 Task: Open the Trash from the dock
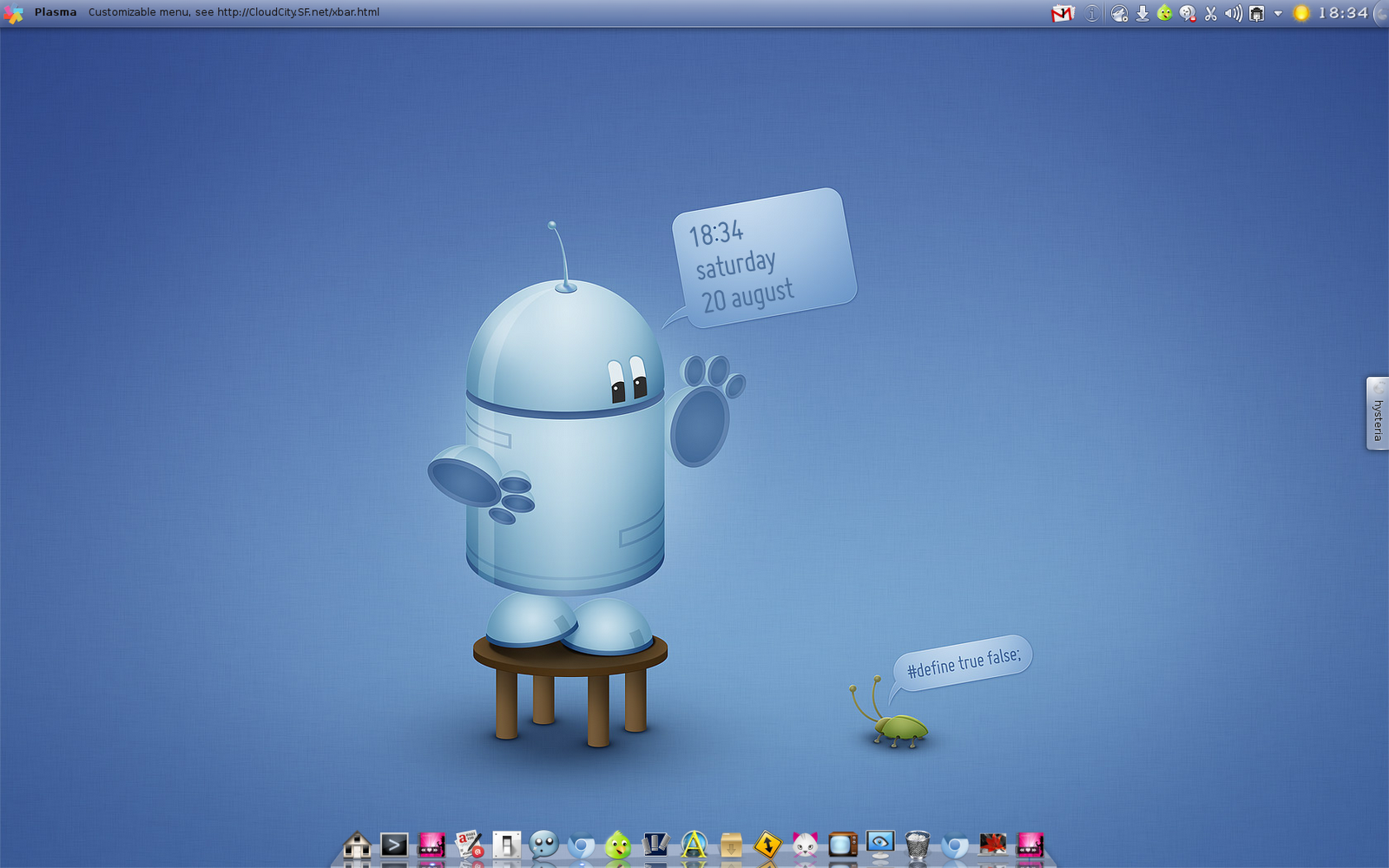pyautogui.click(x=918, y=842)
